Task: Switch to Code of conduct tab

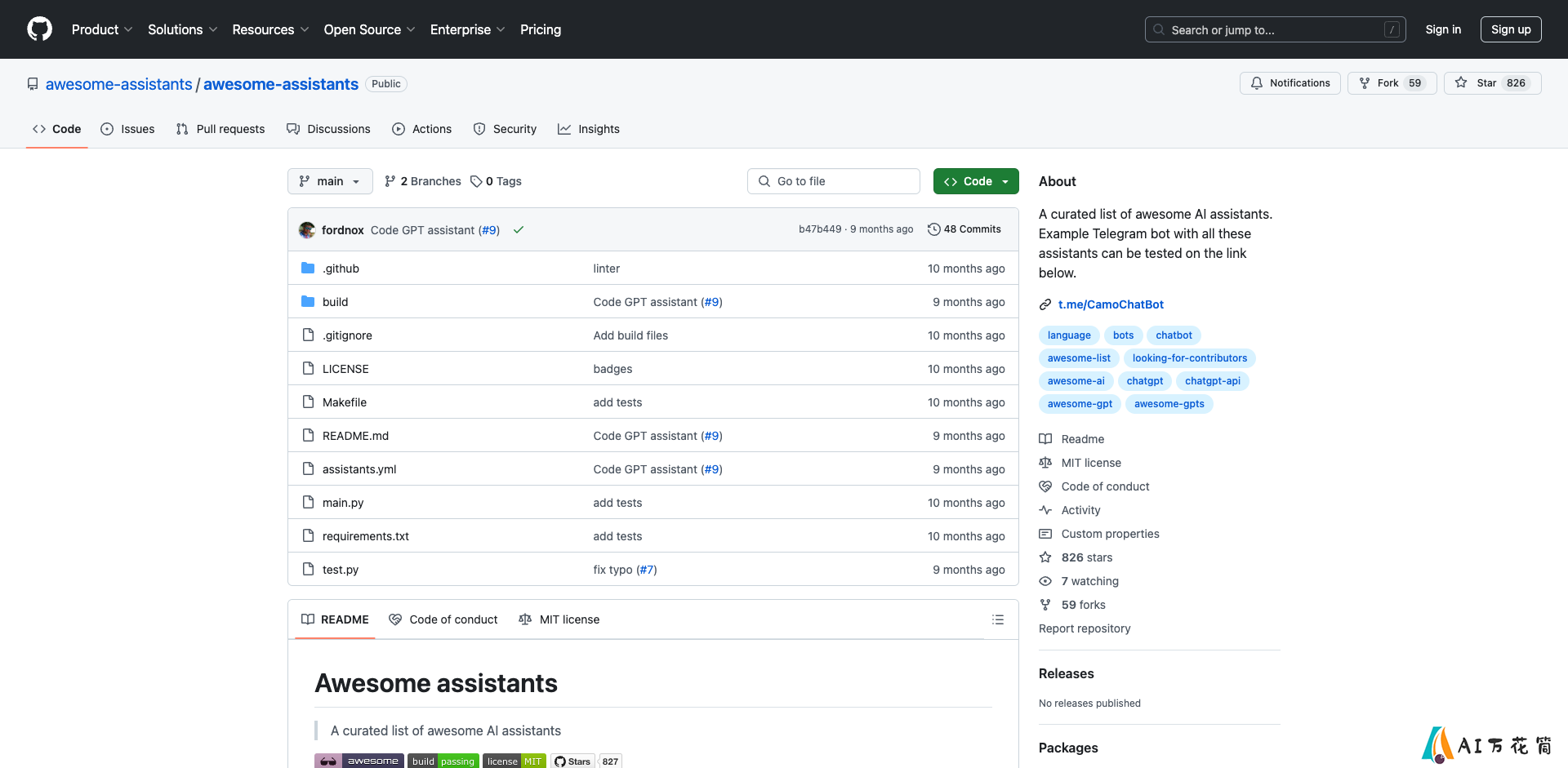Action: pos(443,619)
